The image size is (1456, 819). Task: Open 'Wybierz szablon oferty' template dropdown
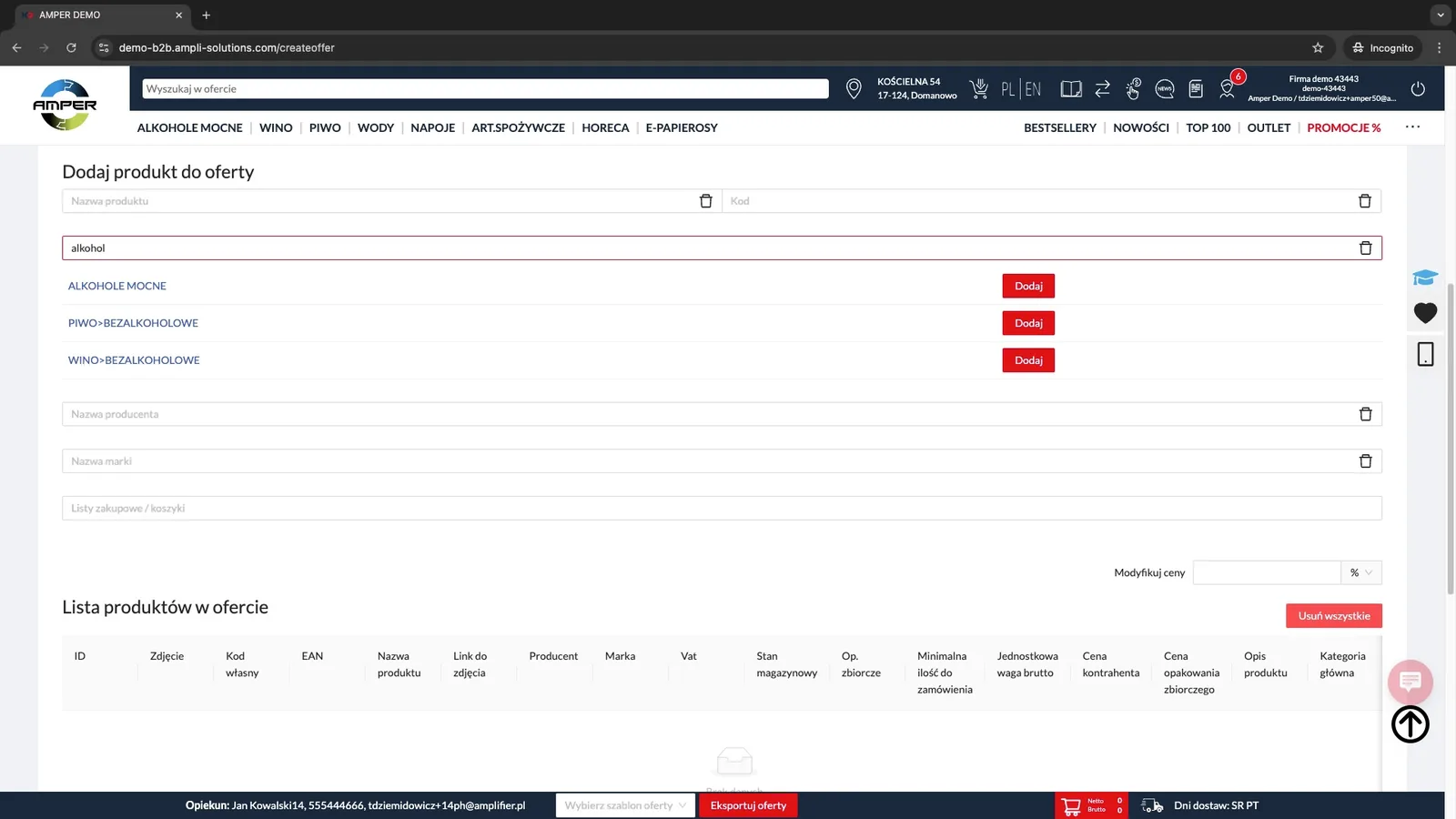click(625, 805)
